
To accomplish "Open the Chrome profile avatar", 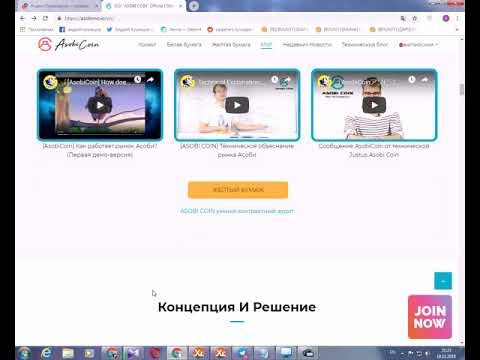I will coord(446,18).
